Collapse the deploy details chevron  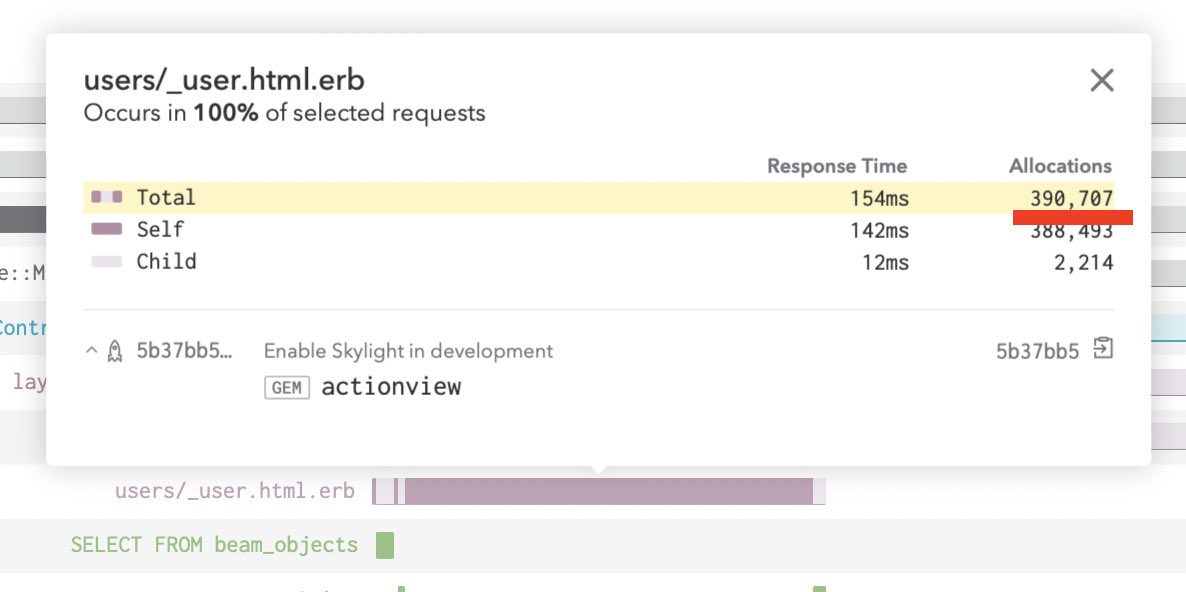click(x=92, y=351)
